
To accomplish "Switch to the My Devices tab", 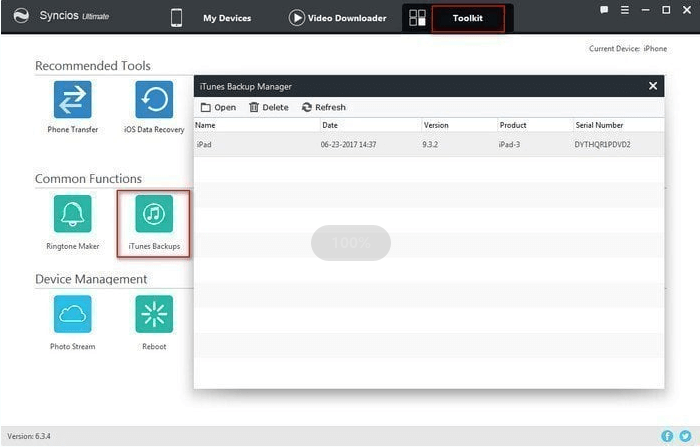I will click(x=211, y=18).
